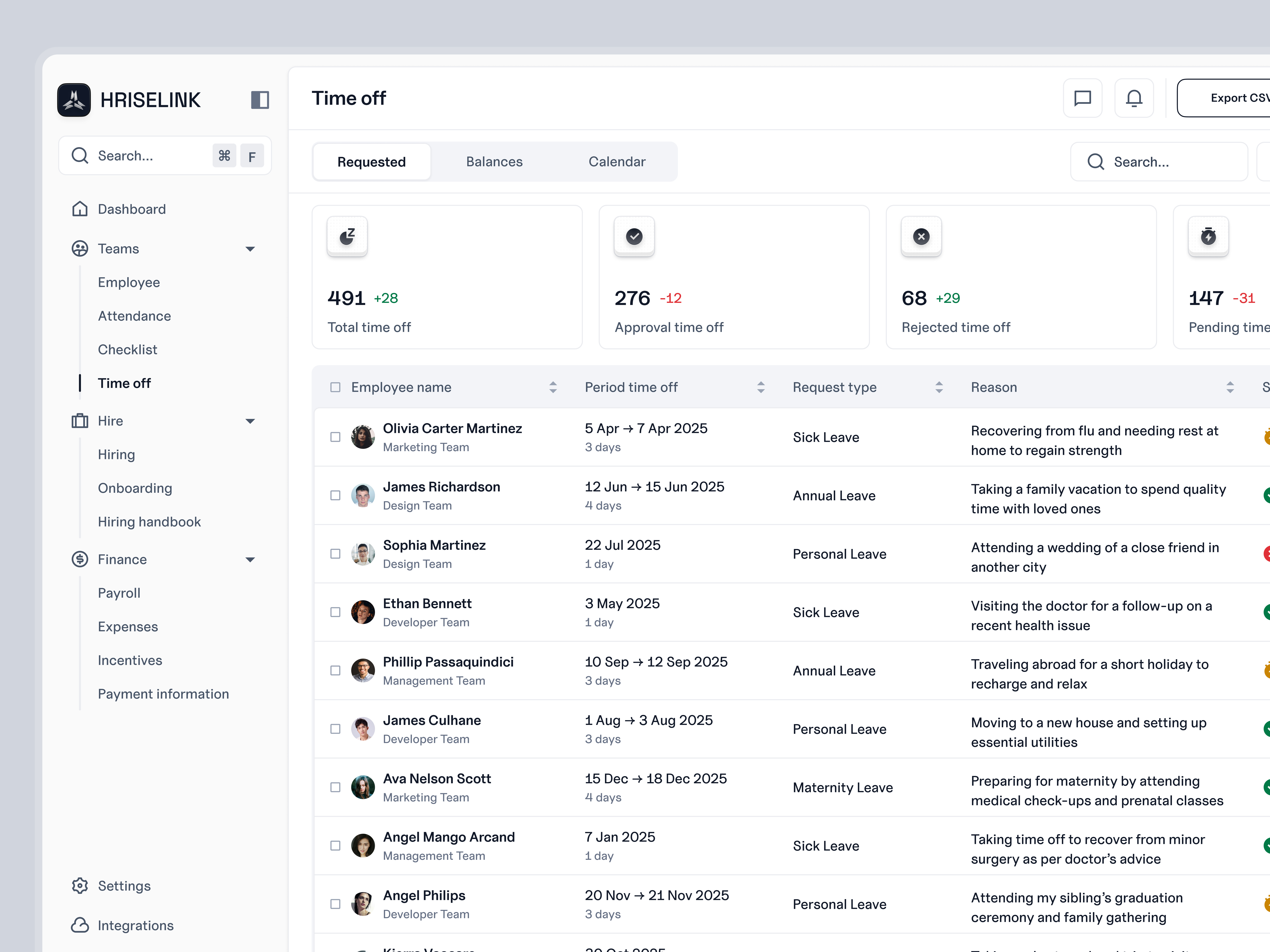The image size is (1270, 952).
Task: Click the Teams smiley group icon
Action: tap(80, 248)
